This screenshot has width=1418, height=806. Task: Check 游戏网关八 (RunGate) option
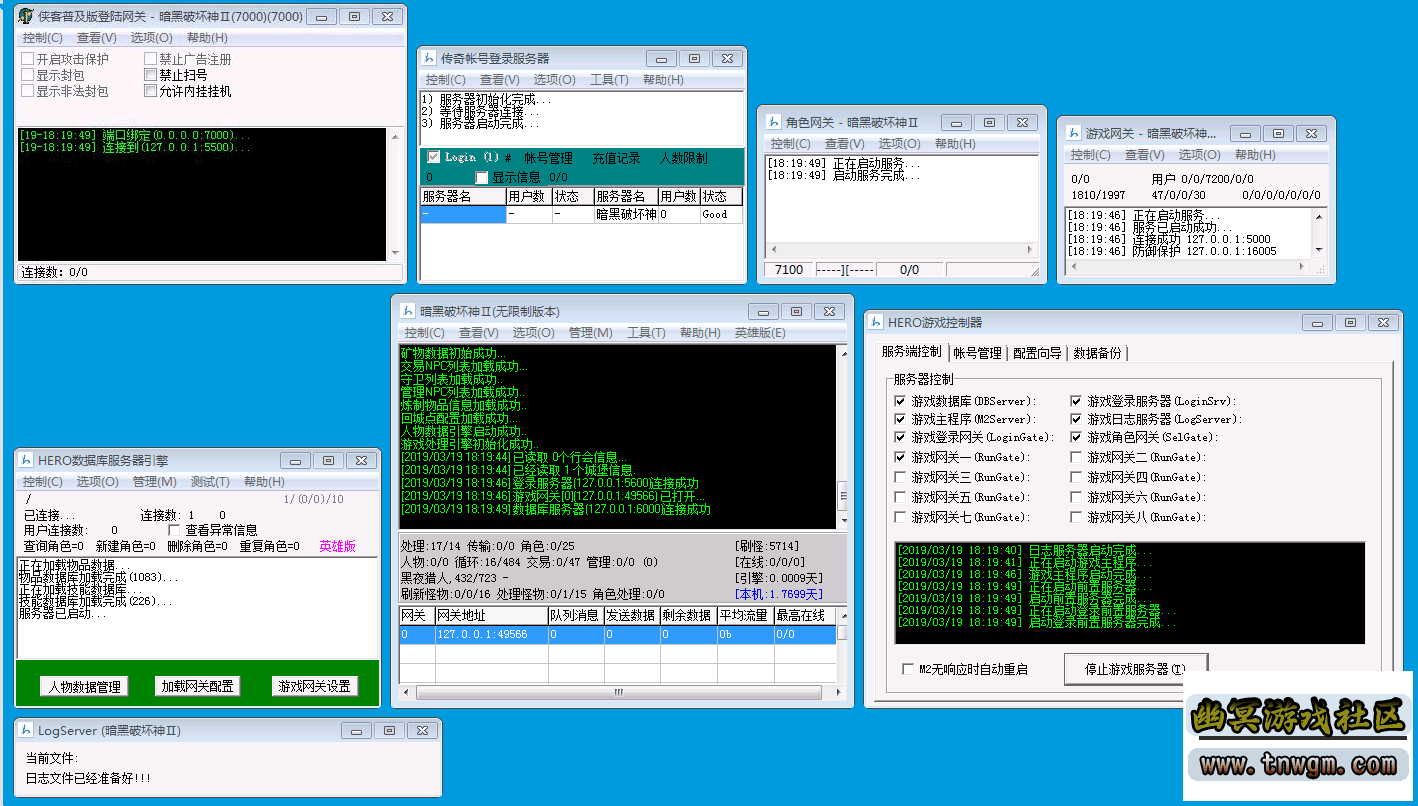click(1077, 517)
